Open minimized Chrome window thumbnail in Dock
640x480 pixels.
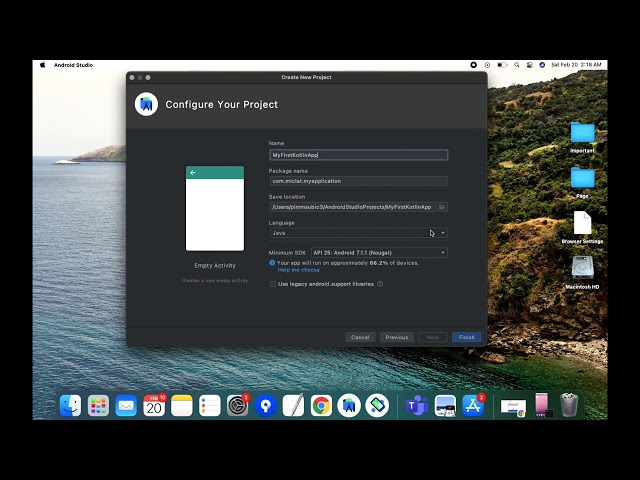coord(513,407)
